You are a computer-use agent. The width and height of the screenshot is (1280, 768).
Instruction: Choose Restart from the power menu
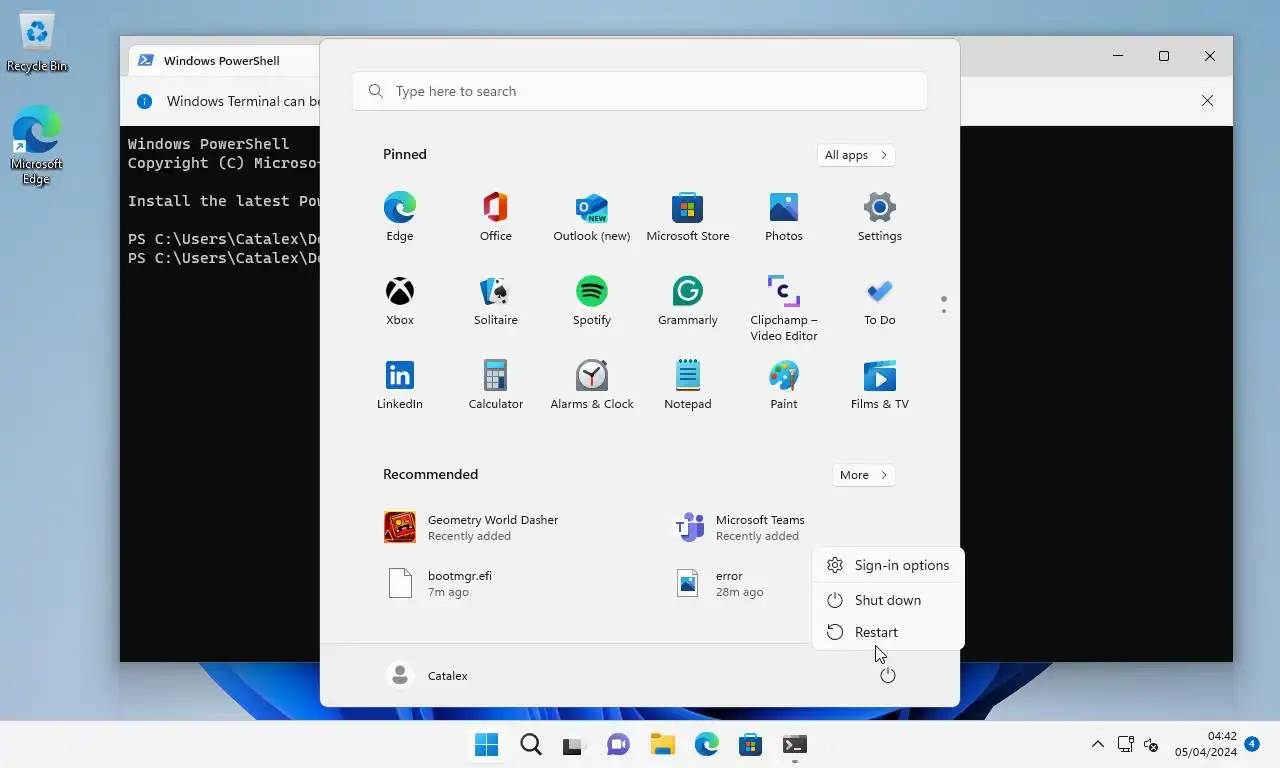(x=888, y=632)
